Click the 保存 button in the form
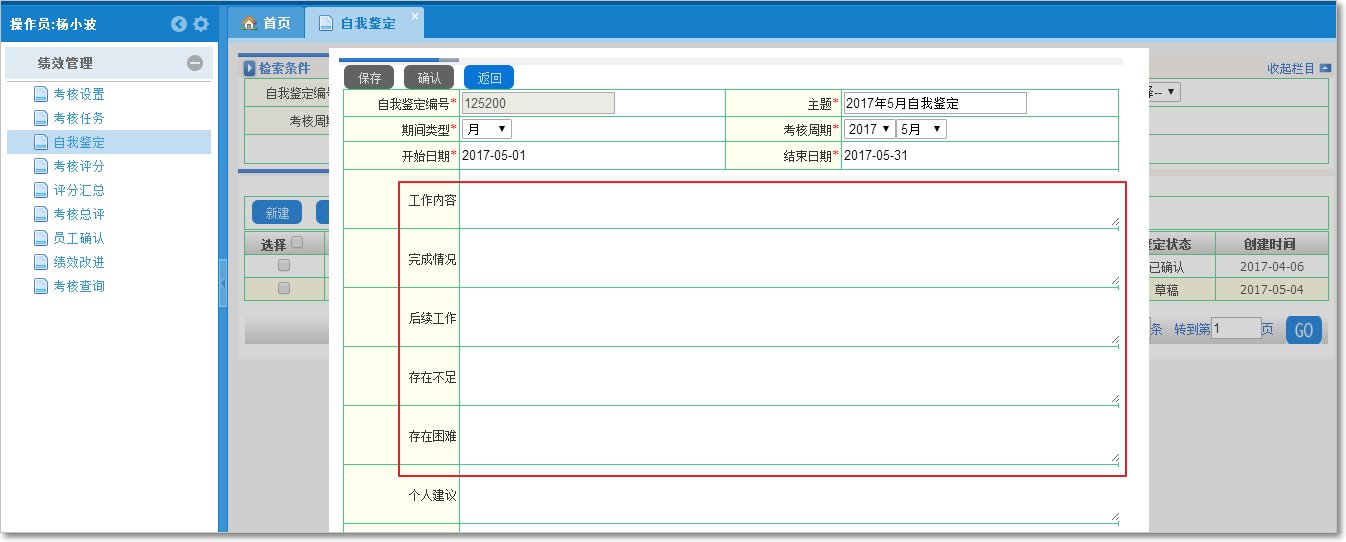 coord(369,77)
